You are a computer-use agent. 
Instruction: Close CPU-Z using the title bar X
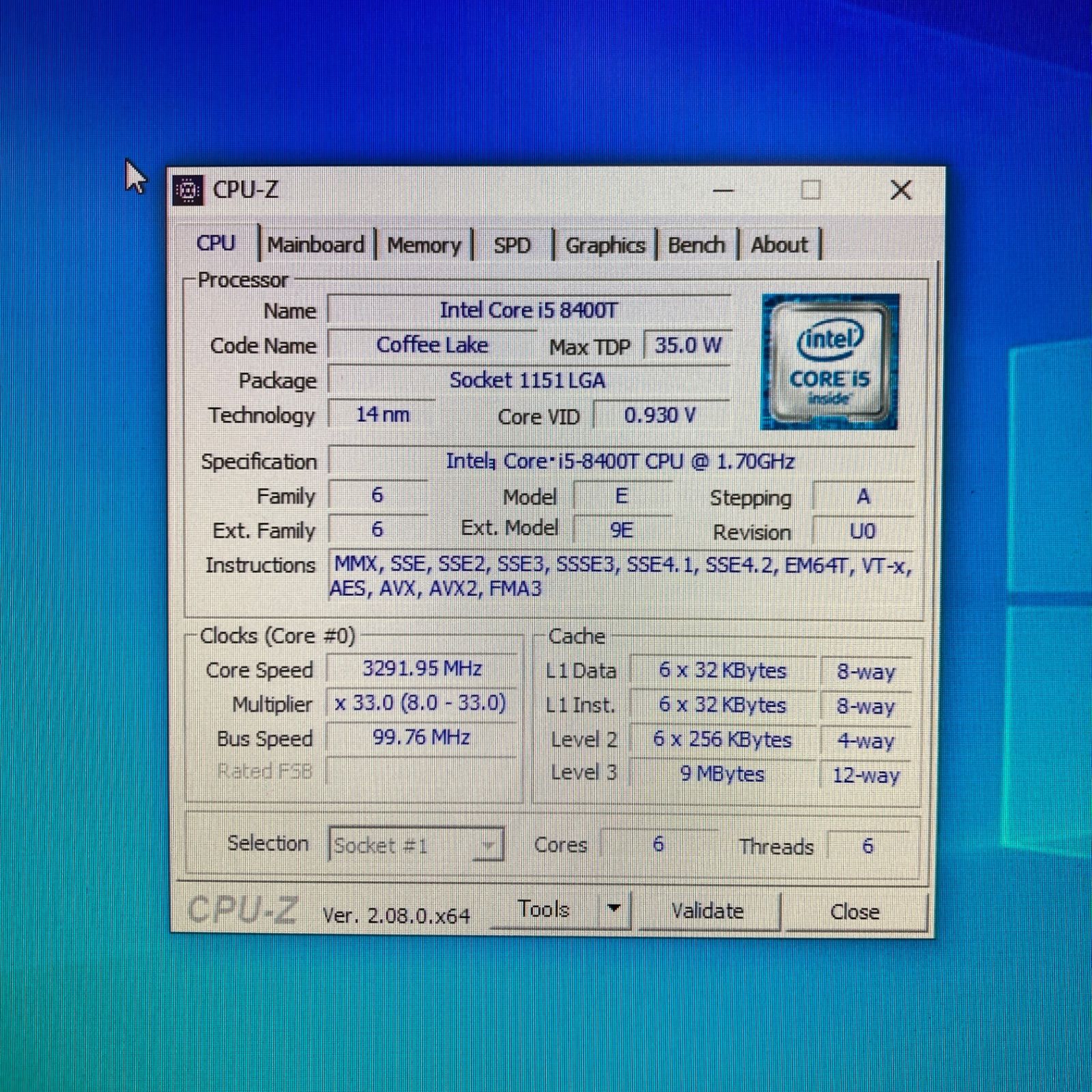click(901, 190)
